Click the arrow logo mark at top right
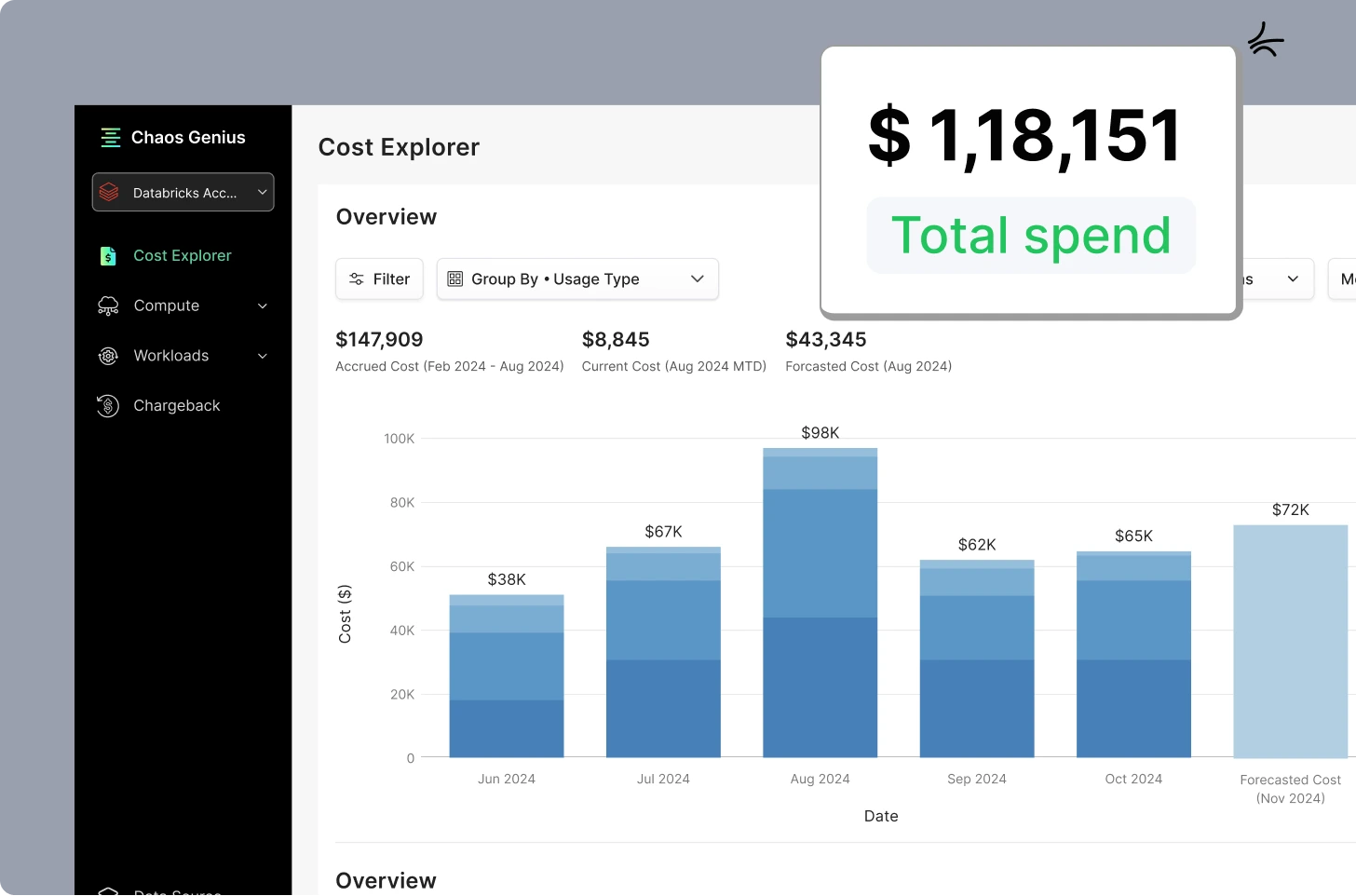The image size is (1356, 896). click(x=1265, y=39)
